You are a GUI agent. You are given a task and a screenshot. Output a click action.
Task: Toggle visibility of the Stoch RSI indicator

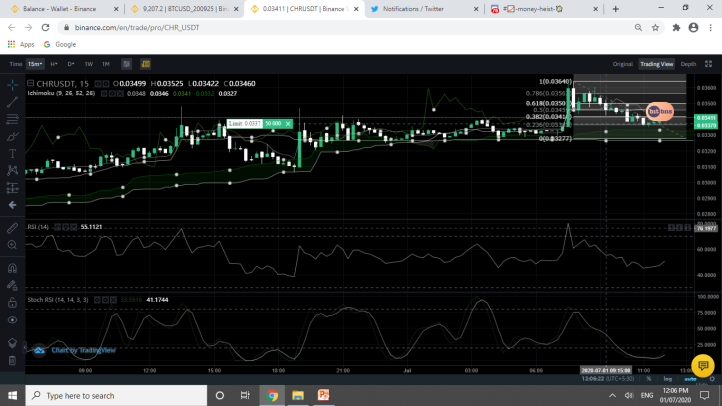click(97, 300)
